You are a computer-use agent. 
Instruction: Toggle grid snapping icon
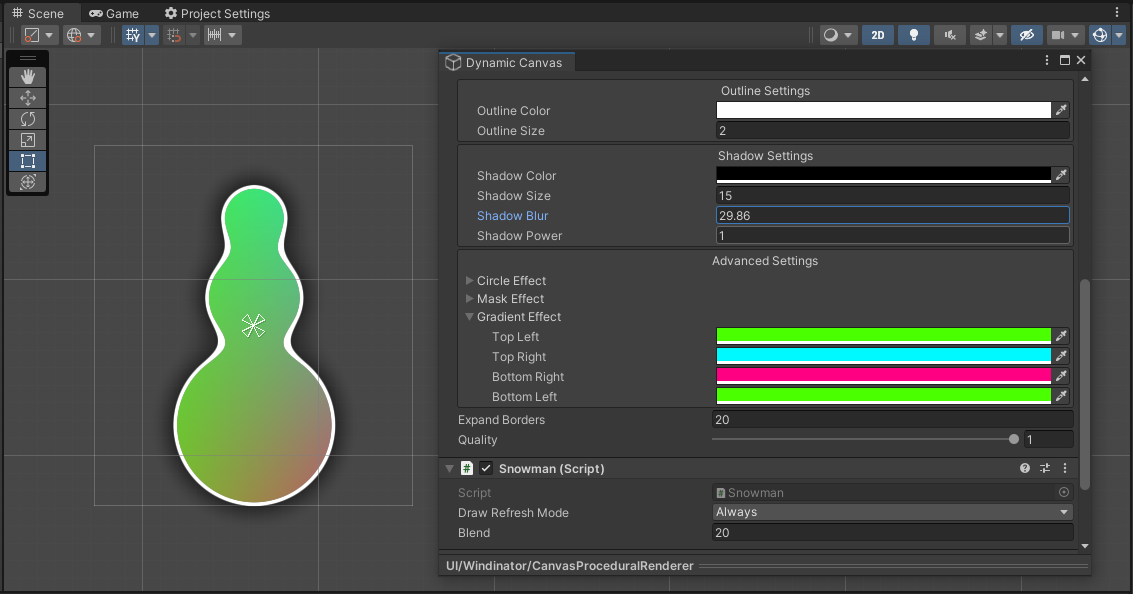(174, 35)
